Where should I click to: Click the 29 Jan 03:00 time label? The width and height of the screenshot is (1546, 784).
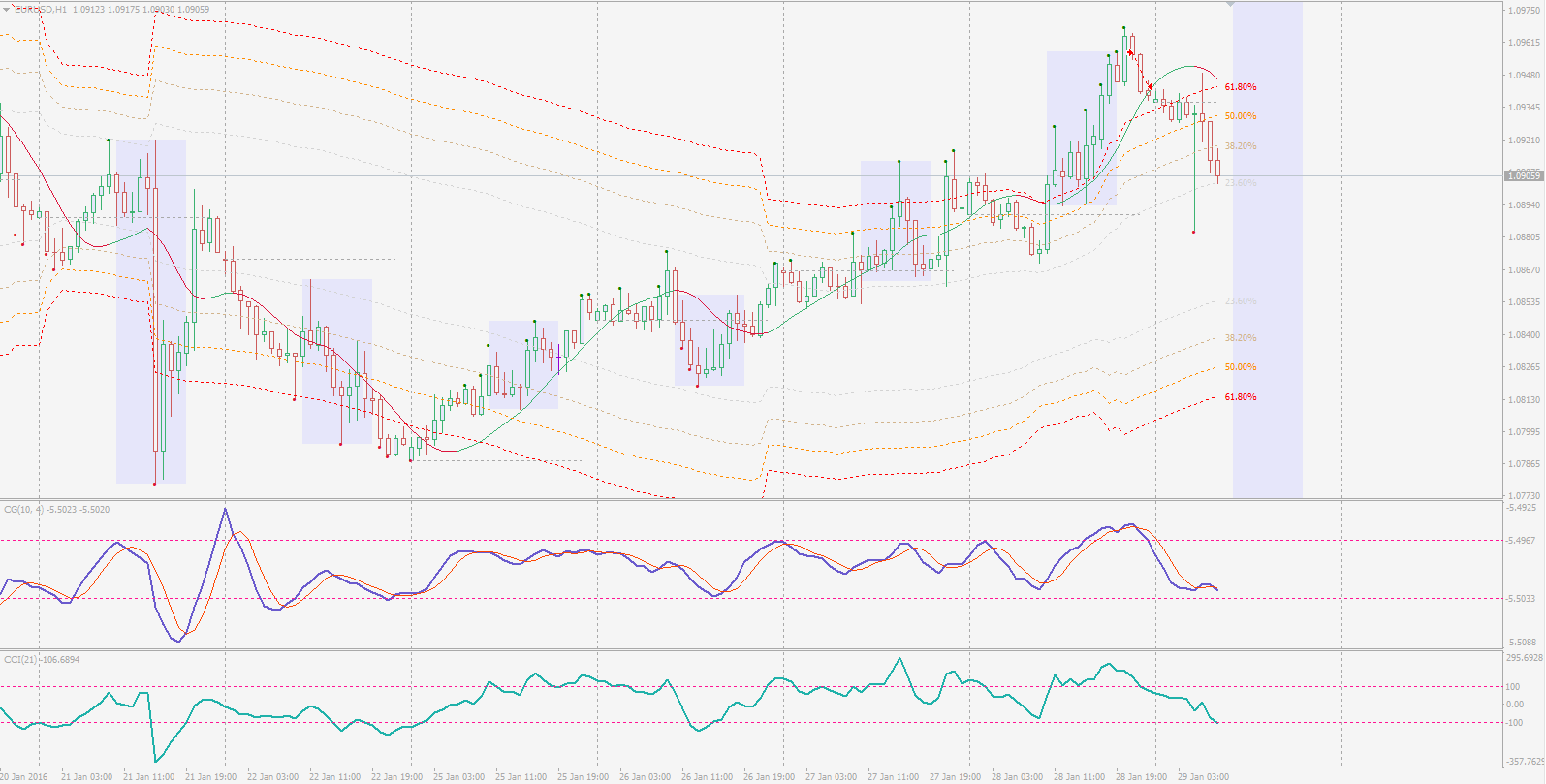pyautogui.click(x=1203, y=777)
